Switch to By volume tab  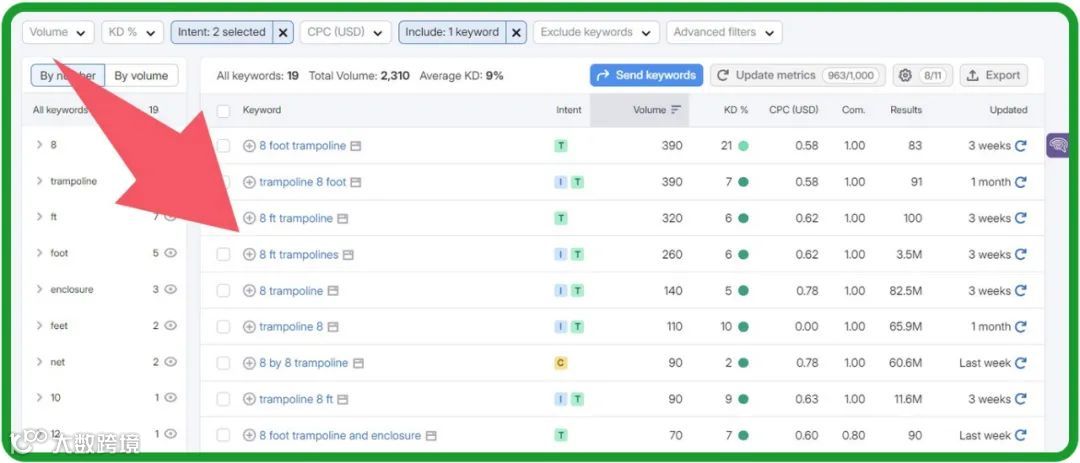(x=141, y=76)
